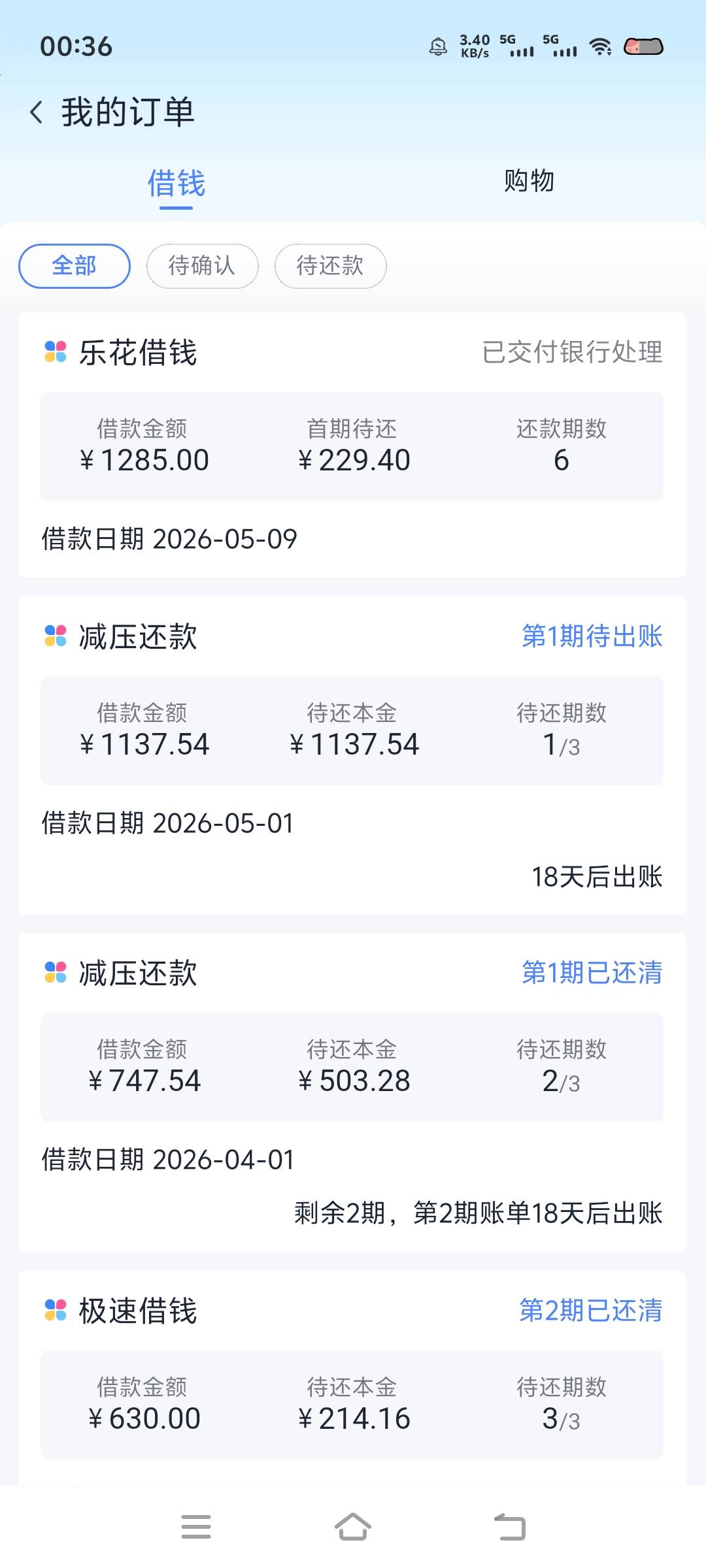Tap the 乐花借钱 colorful logo icon
This screenshot has height=1568, width=706.
[56, 352]
